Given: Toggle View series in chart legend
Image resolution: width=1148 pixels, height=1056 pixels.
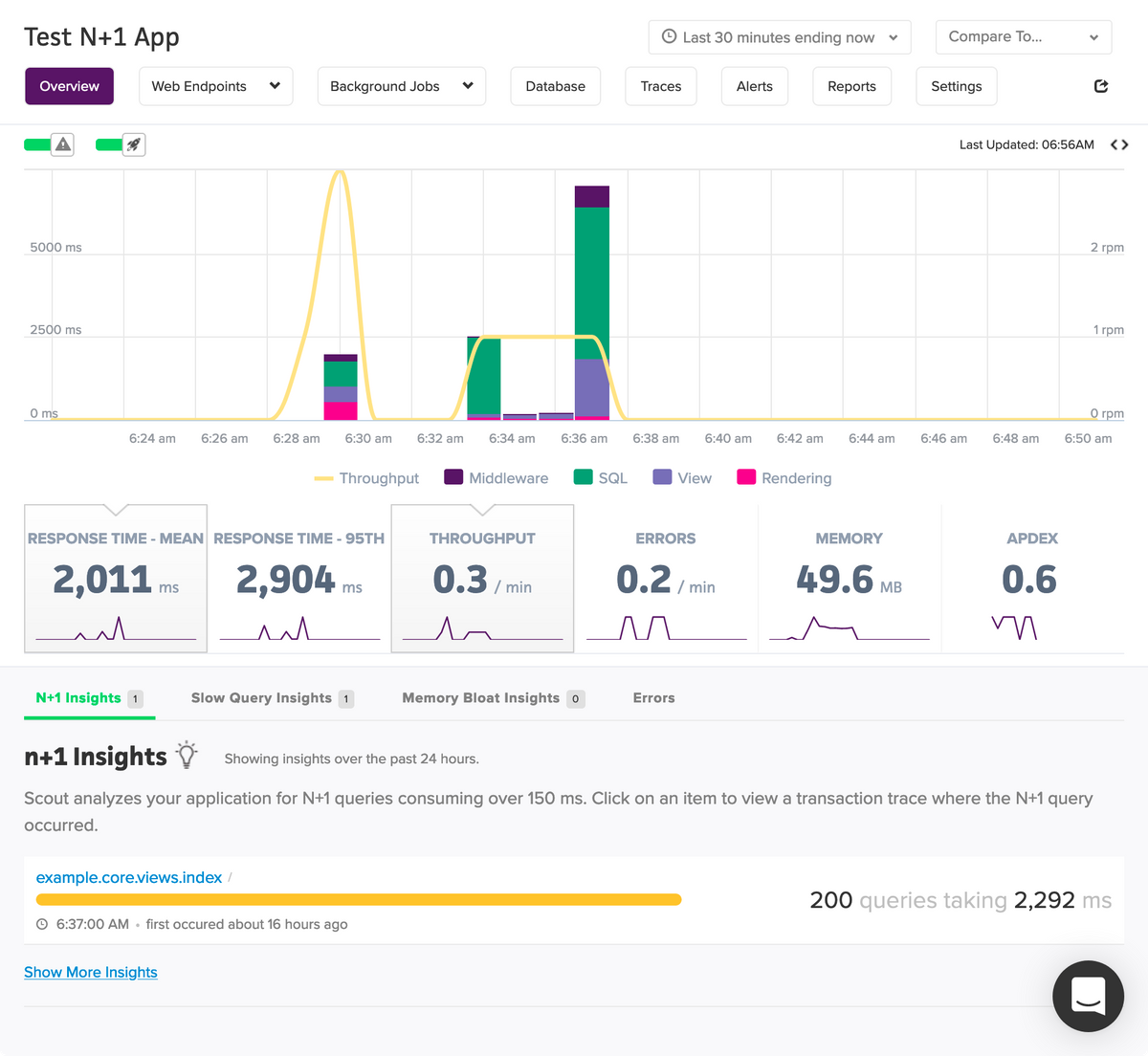Looking at the screenshot, I should [682, 478].
